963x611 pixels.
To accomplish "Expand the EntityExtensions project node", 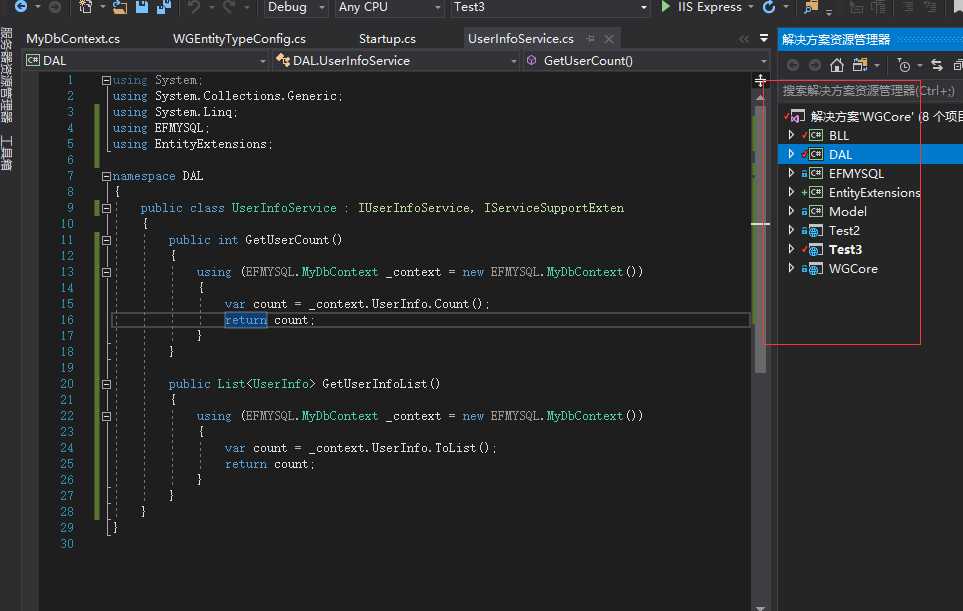I will 791,192.
